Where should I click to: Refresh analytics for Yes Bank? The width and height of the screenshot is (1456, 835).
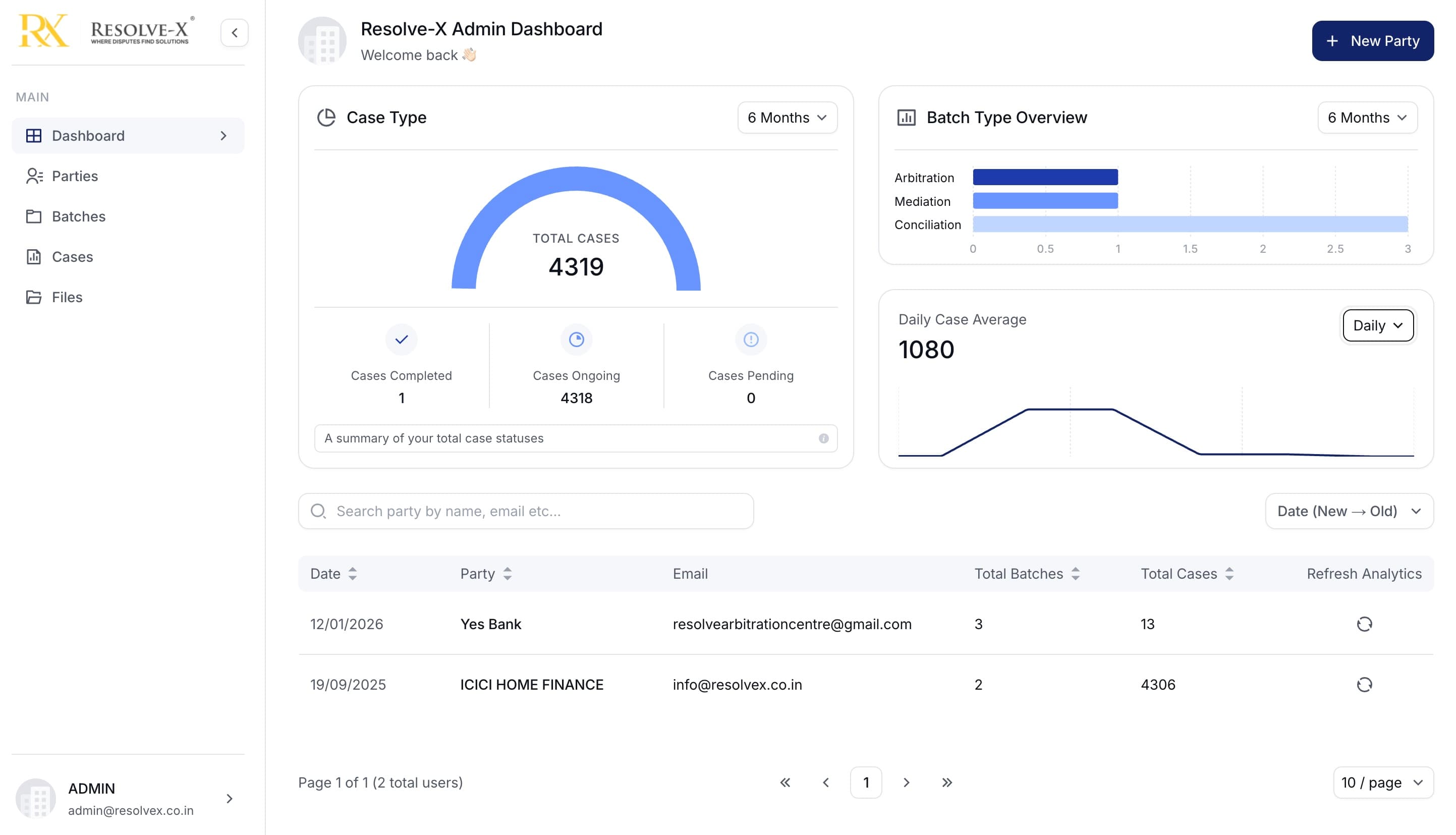[x=1364, y=624]
